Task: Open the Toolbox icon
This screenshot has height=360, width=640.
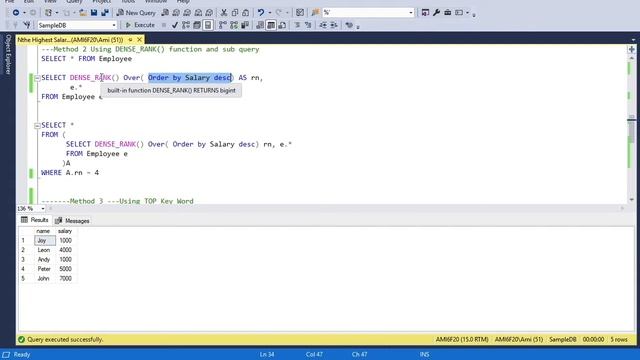Action: click(x=447, y=13)
